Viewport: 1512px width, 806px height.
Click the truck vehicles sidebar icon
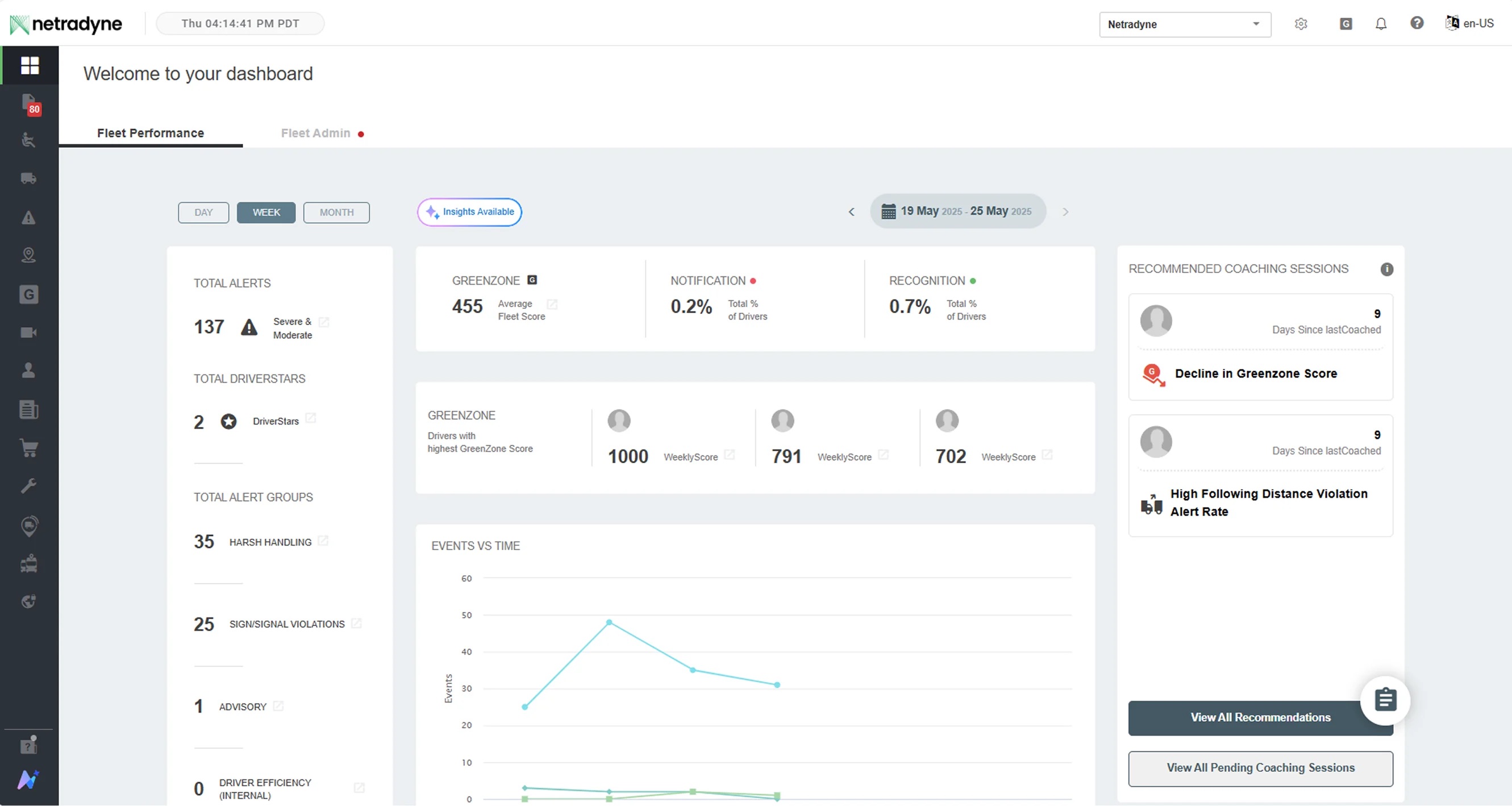[29, 178]
